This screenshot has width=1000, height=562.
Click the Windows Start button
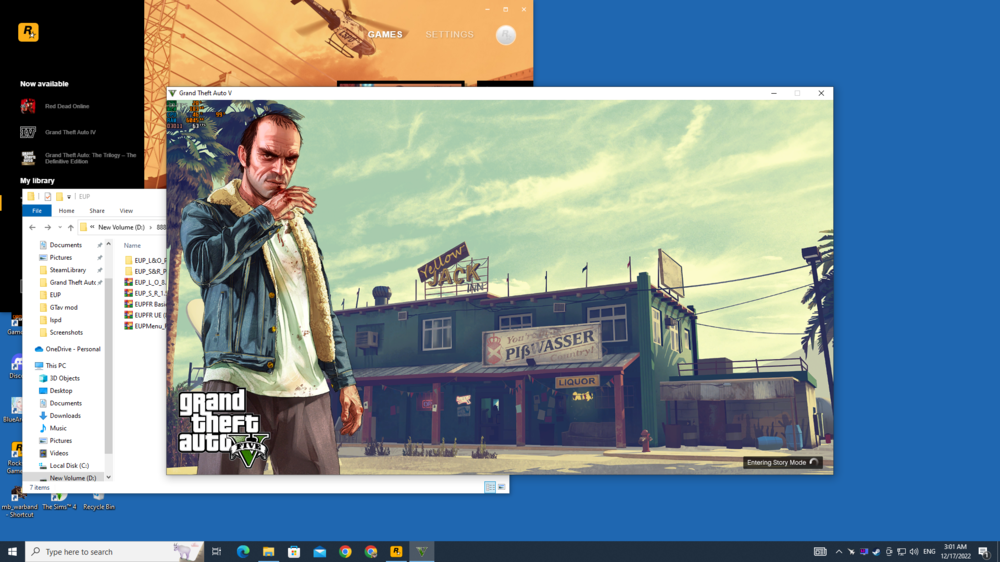pyautogui.click(x=12, y=552)
